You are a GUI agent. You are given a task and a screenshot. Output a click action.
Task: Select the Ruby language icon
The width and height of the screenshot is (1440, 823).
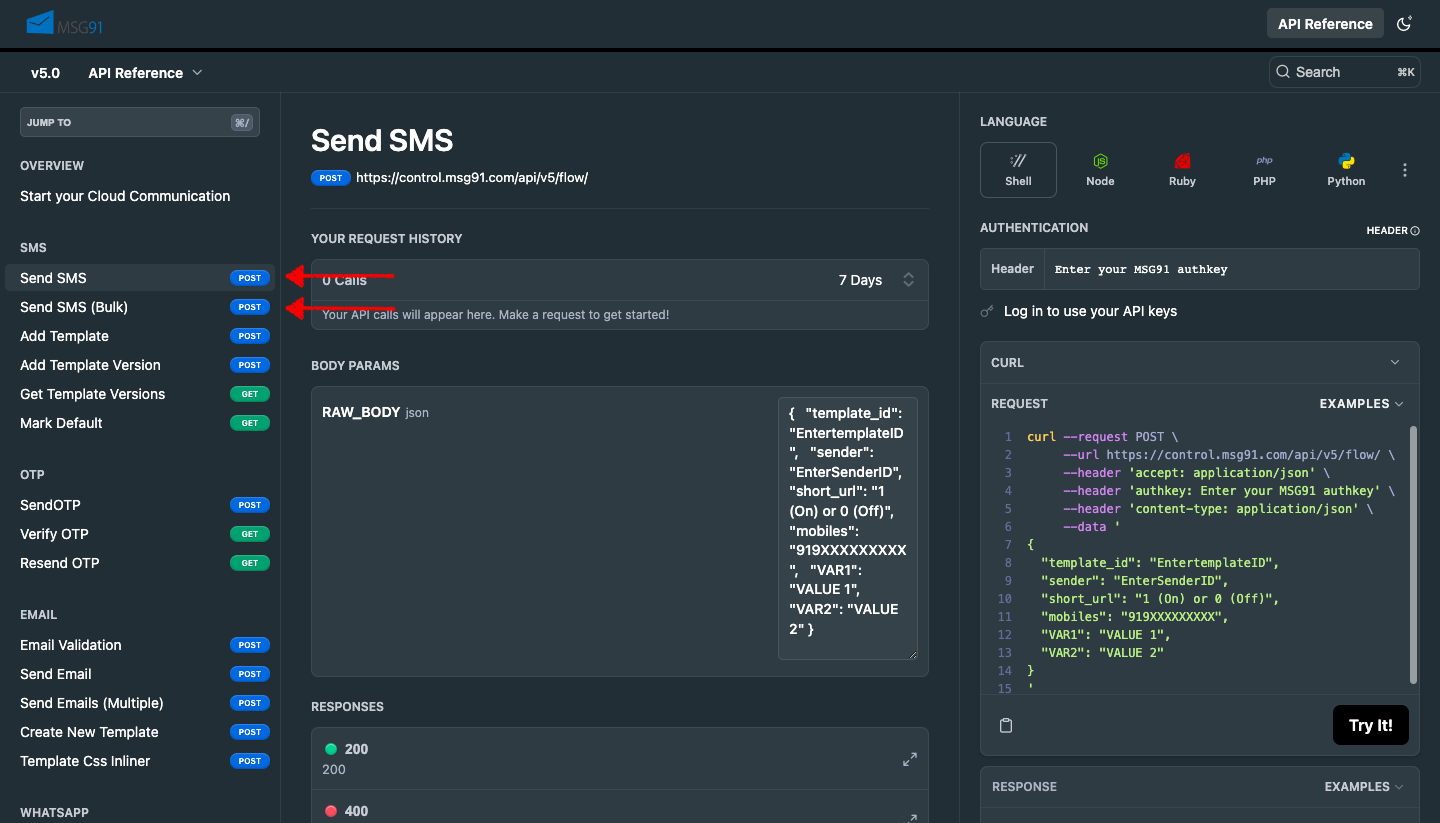1182,170
